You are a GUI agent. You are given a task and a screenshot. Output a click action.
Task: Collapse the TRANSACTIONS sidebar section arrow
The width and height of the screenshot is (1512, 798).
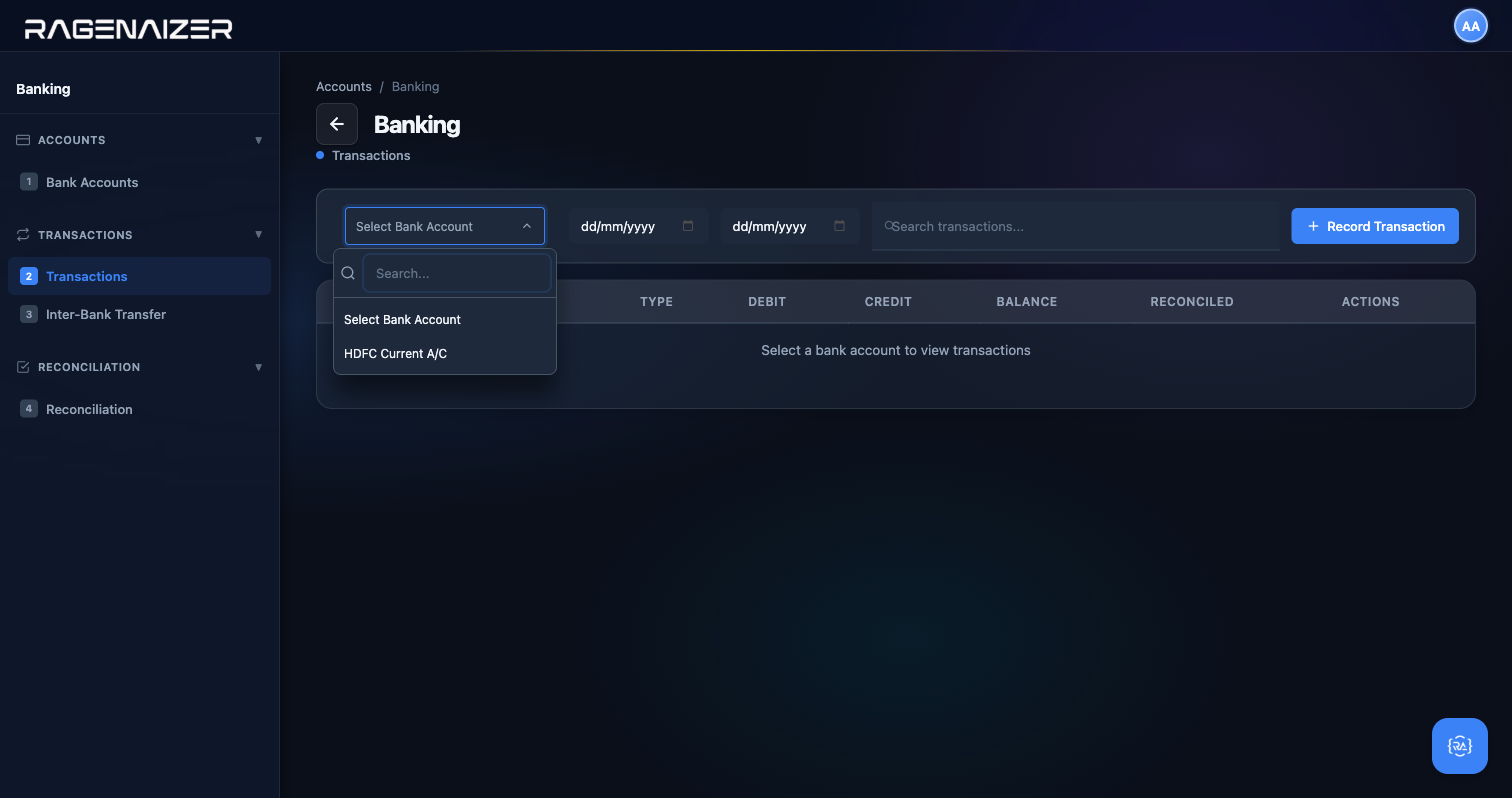[x=259, y=235]
